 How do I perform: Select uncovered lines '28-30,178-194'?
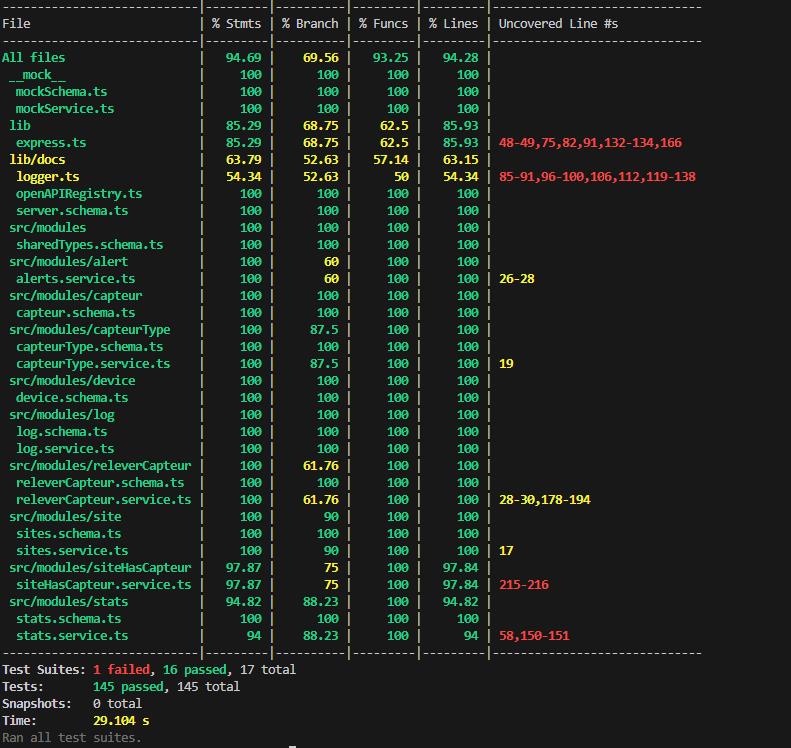click(544, 500)
